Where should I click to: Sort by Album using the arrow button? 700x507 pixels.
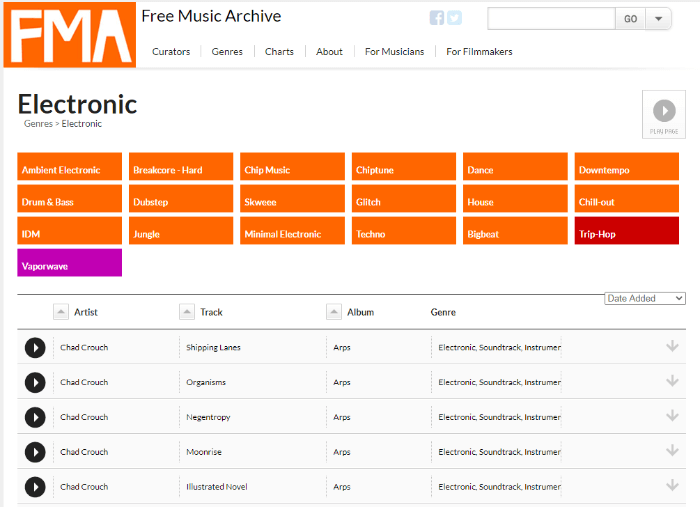[334, 312]
